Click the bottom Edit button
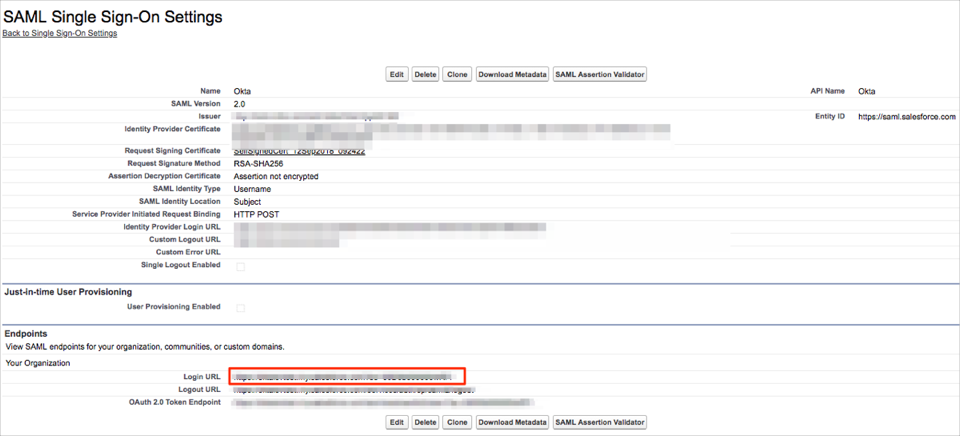 pyautogui.click(x=397, y=422)
